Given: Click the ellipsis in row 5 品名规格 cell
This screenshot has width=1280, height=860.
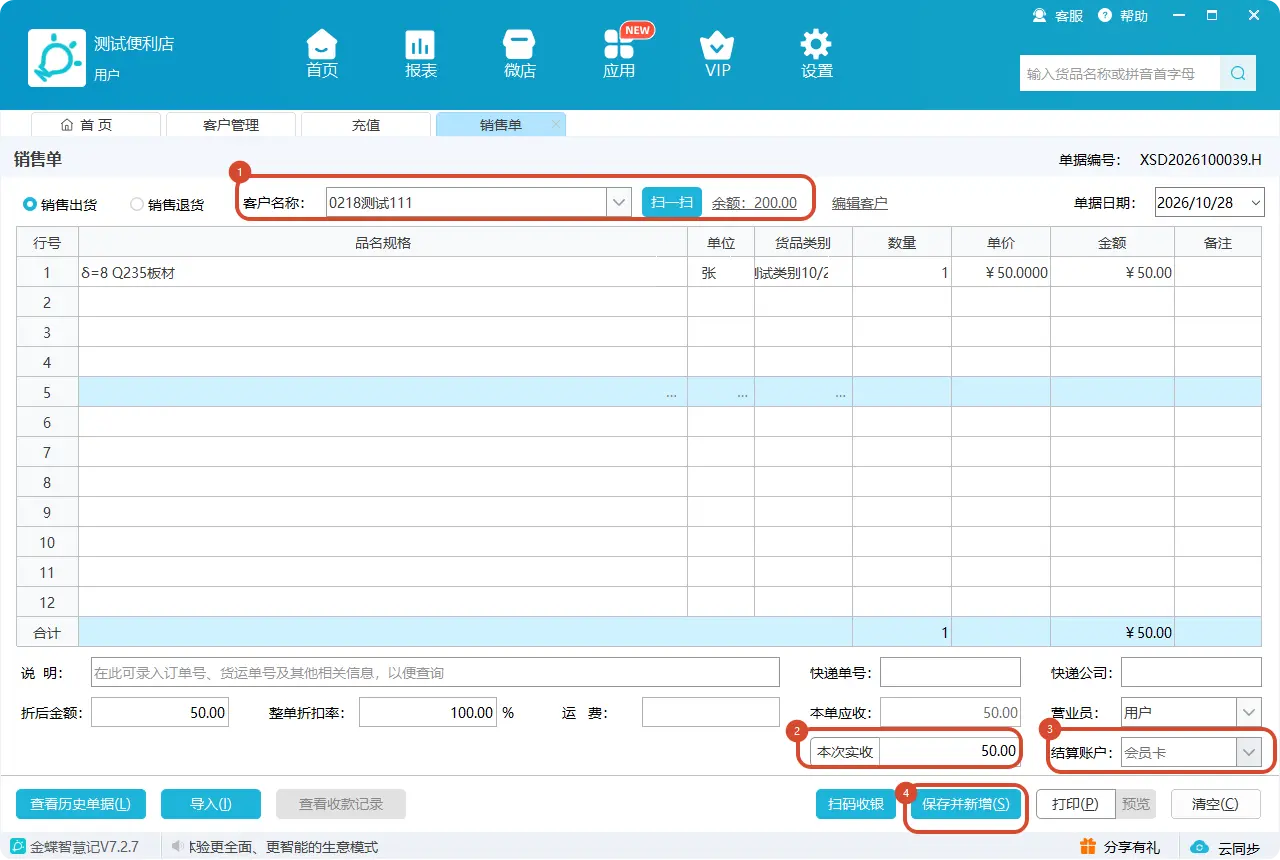Looking at the screenshot, I should pyautogui.click(x=671, y=394).
